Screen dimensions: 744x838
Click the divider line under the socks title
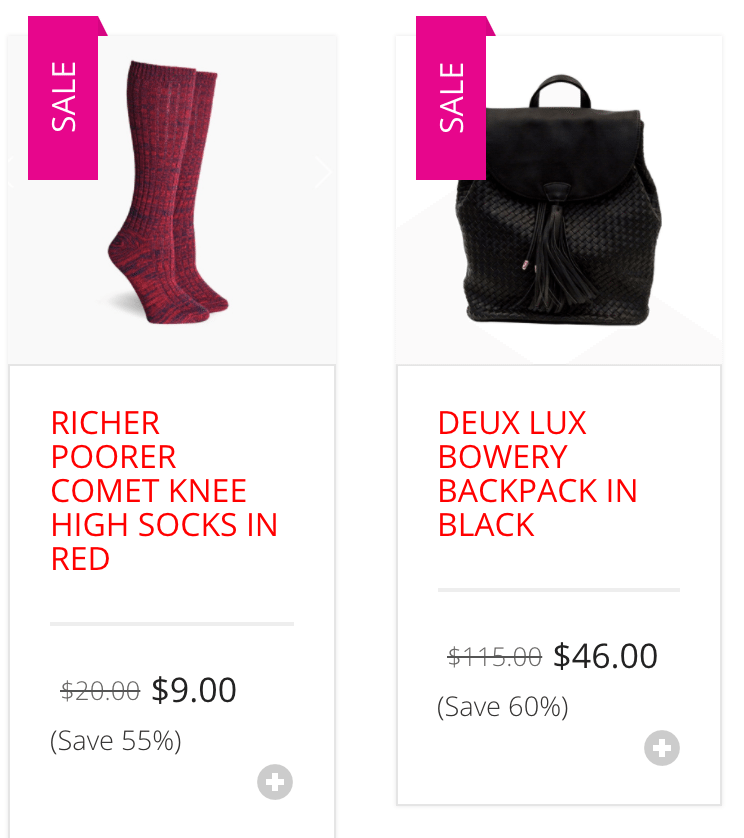click(x=172, y=624)
